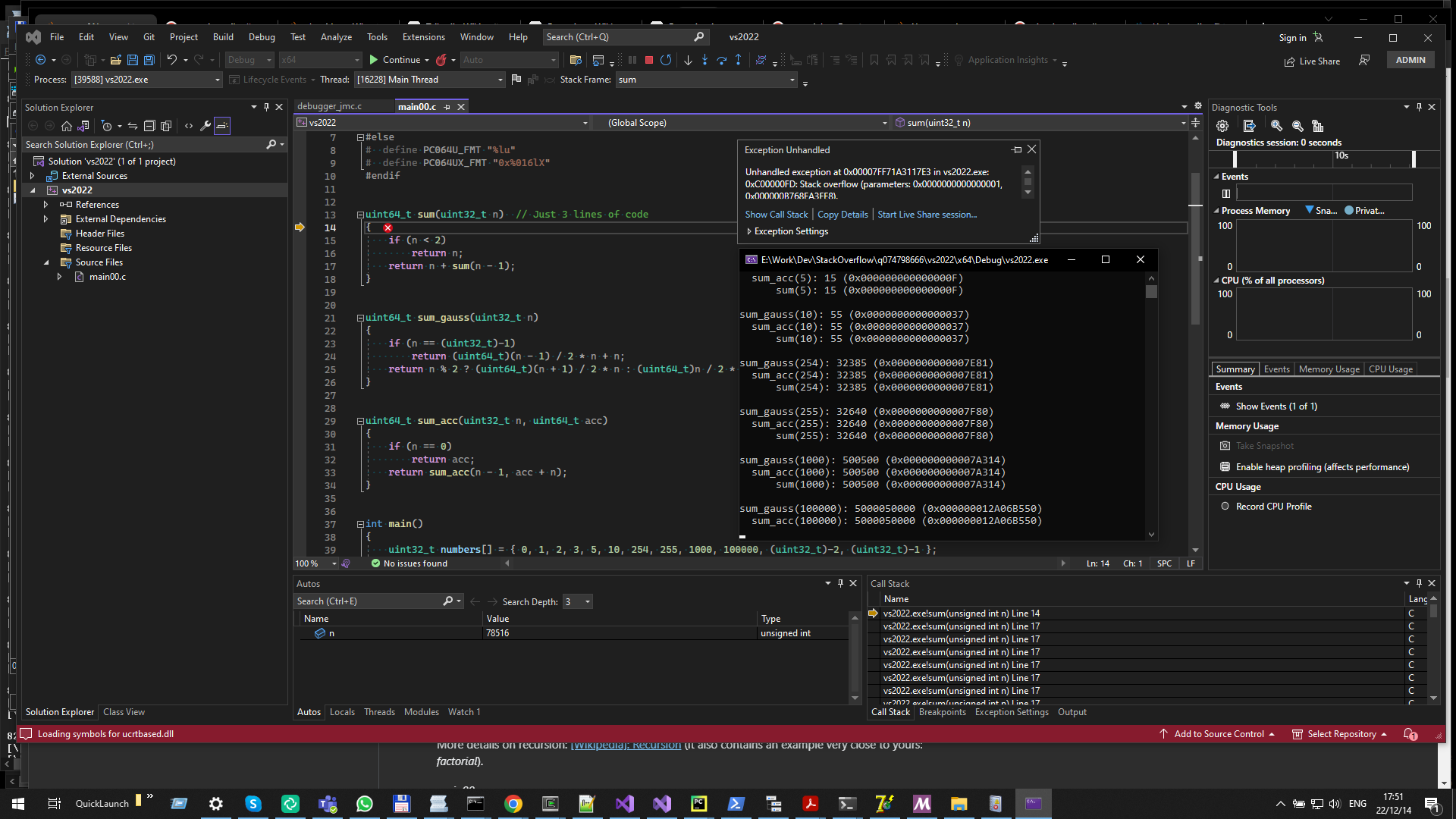Open the Thread dropdown

point(500,80)
